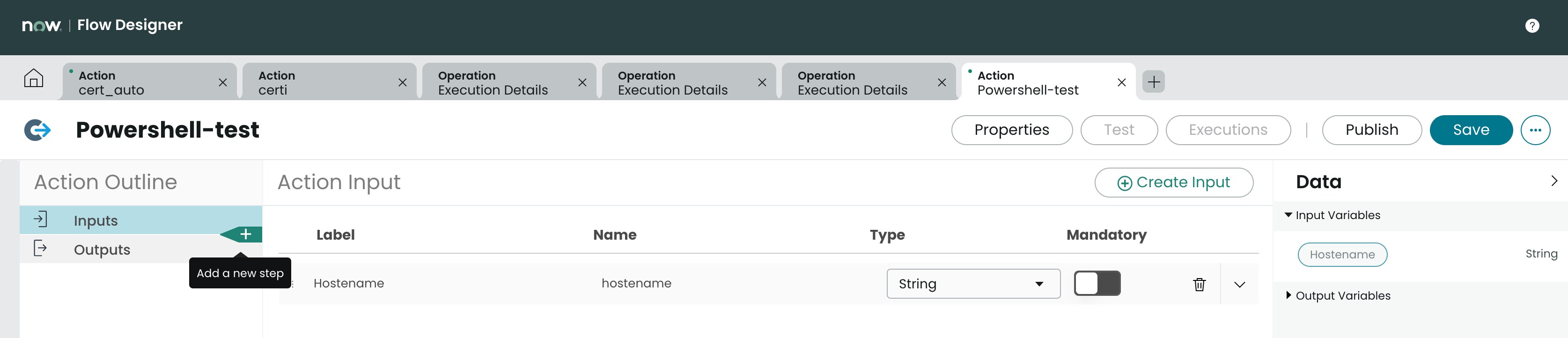The image size is (1568, 338).
Task: Add a new tab with plus icon
Action: [x=1154, y=81]
